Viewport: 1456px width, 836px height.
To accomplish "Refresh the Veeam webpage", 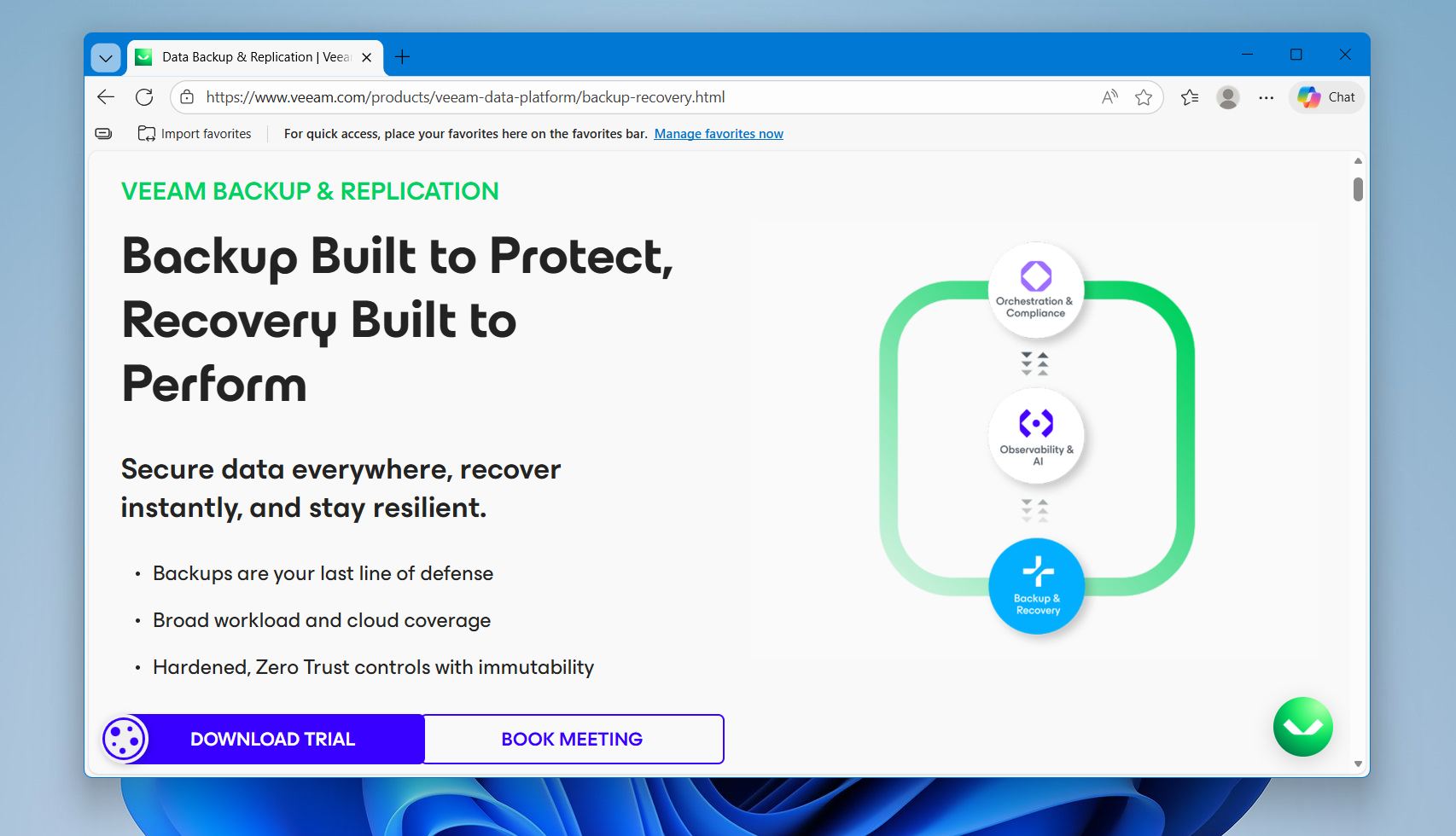I will [x=143, y=96].
